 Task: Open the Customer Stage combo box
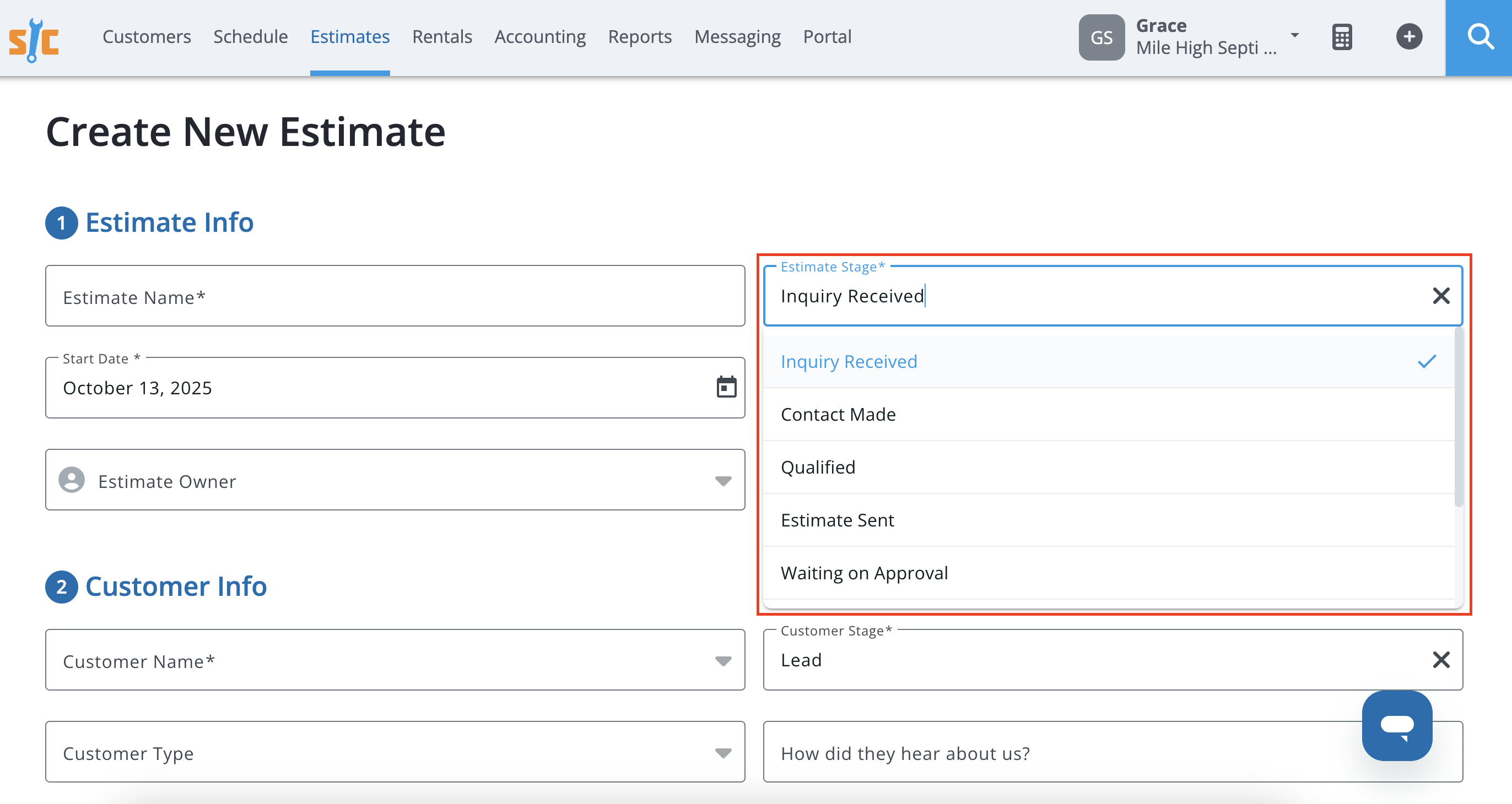coord(1113,660)
